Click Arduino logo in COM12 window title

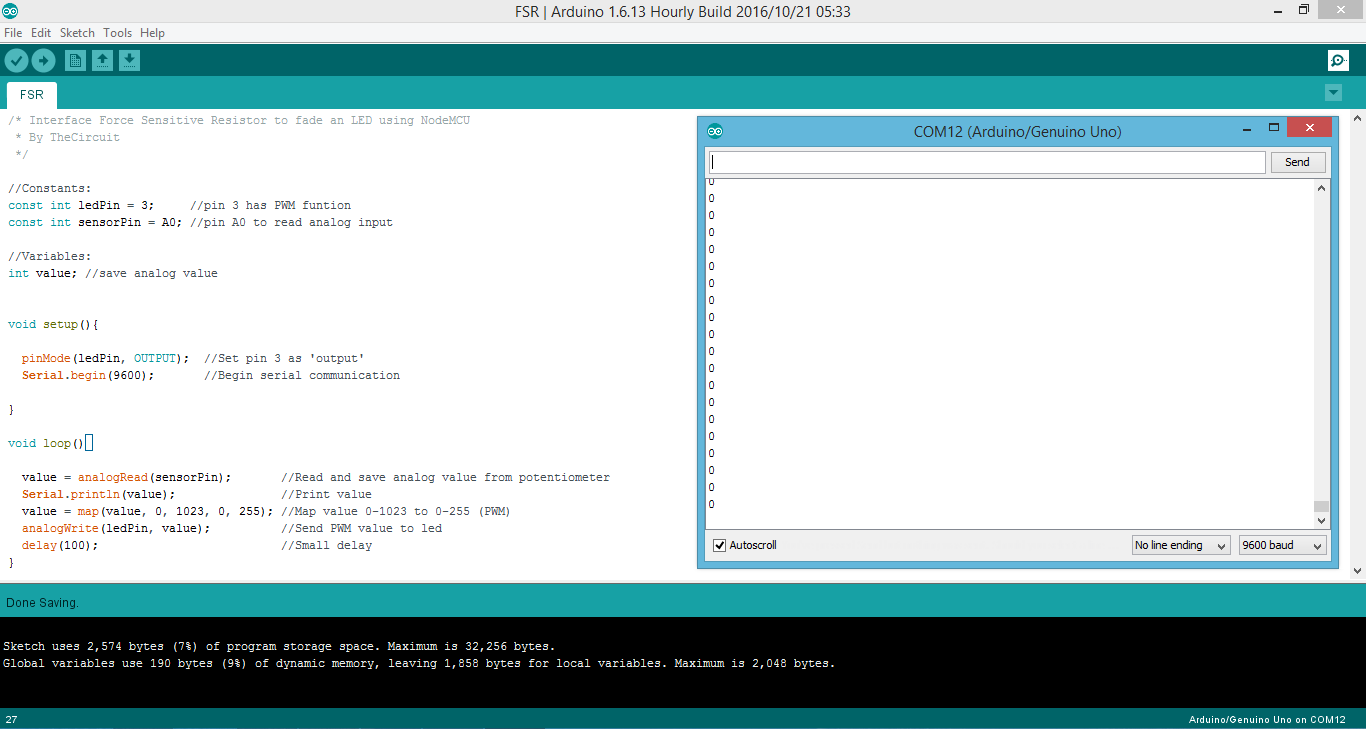(714, 131)
